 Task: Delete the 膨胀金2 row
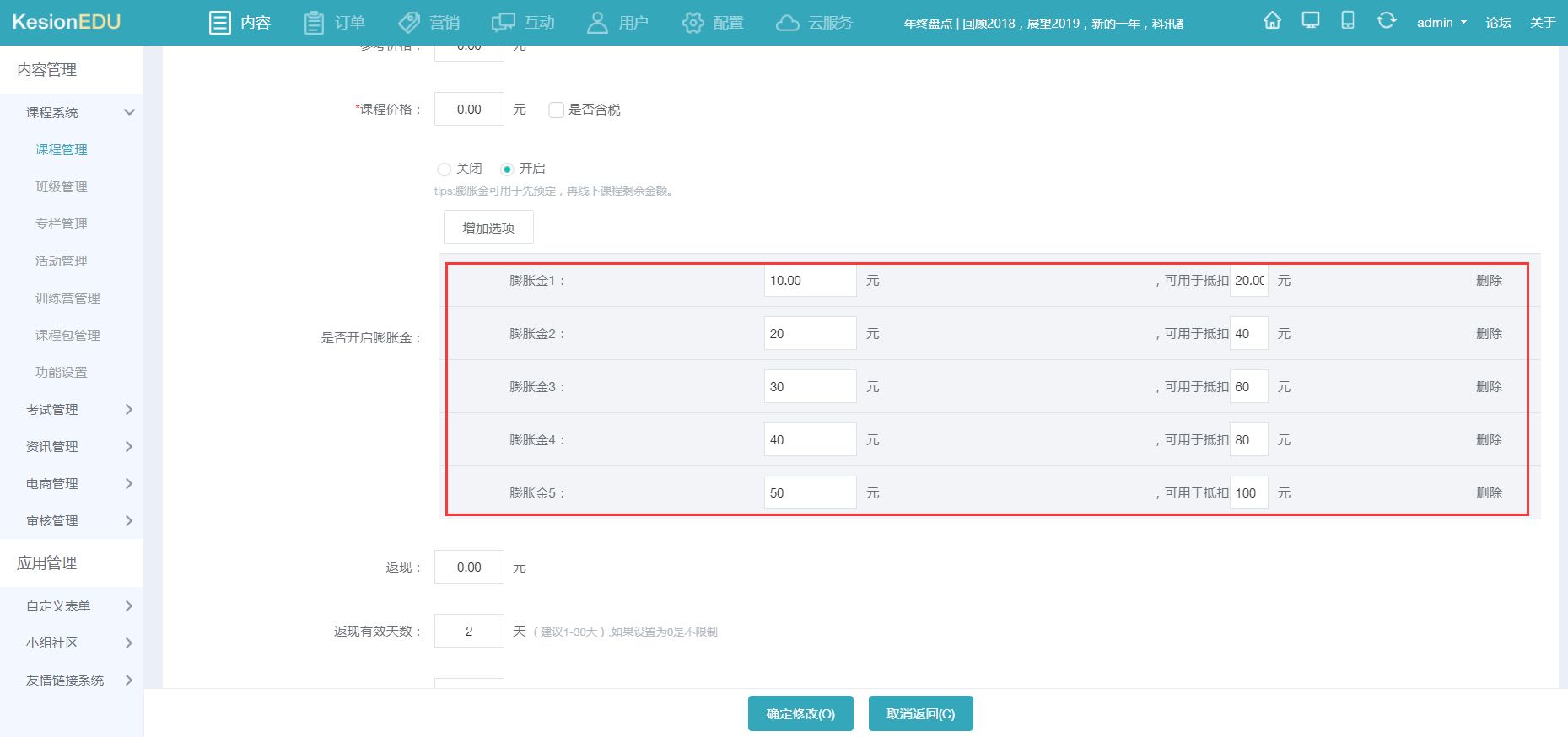(1489, 333)
